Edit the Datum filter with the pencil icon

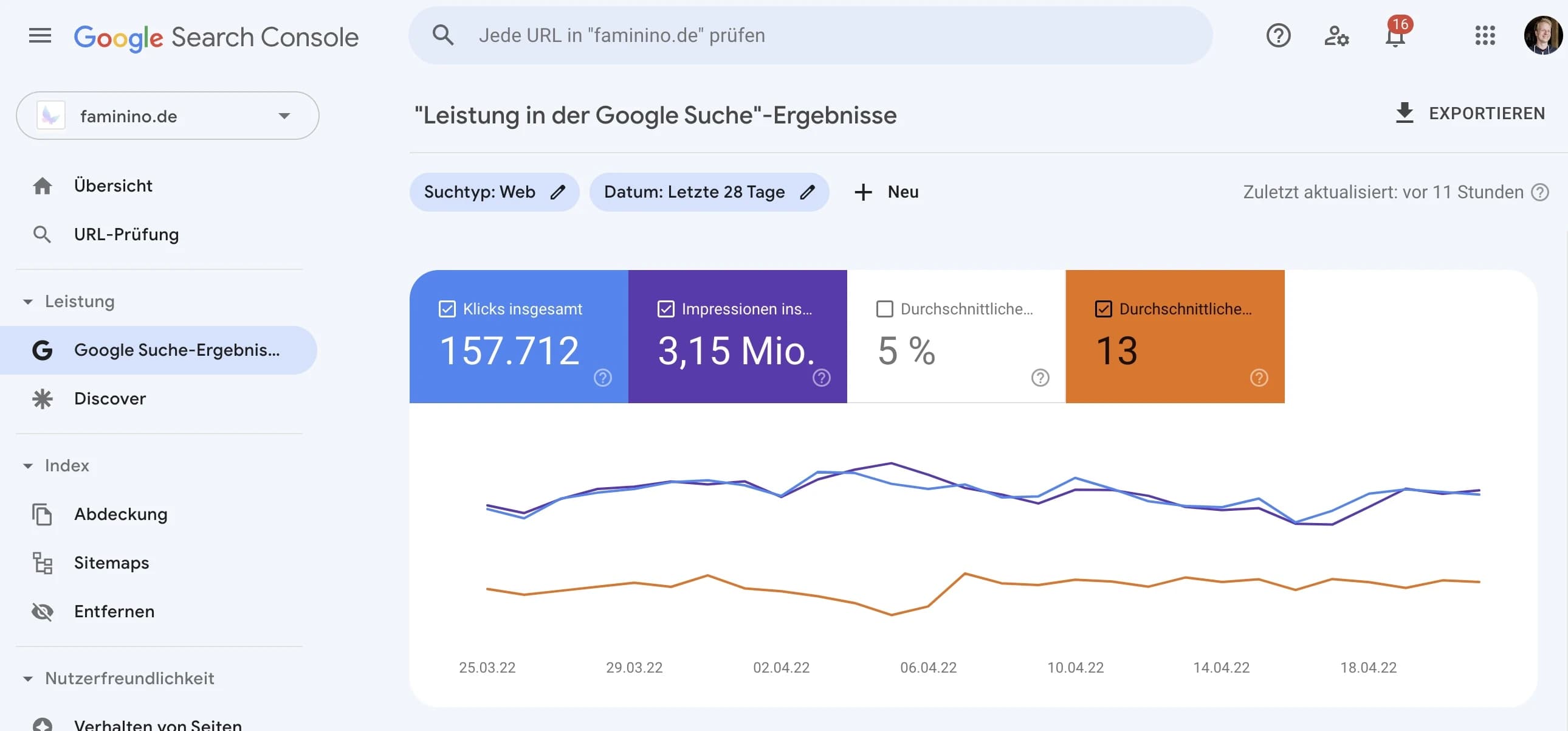(808, 192)
